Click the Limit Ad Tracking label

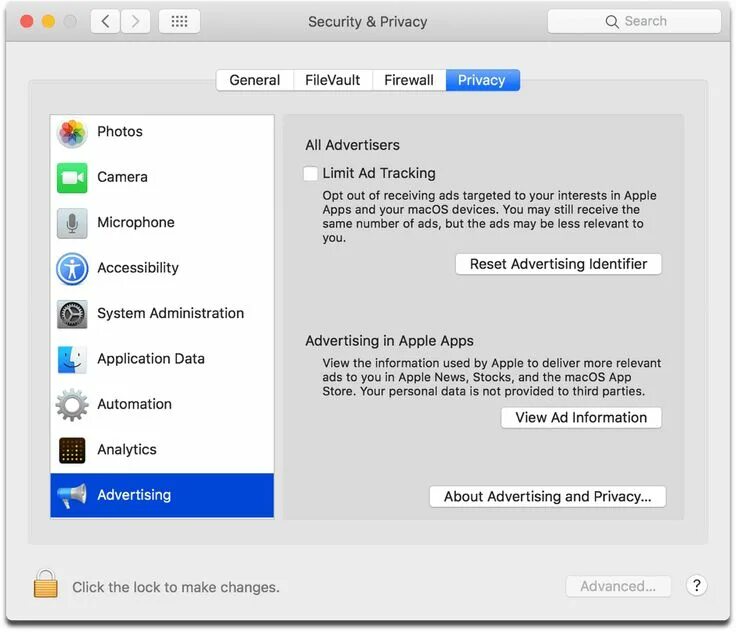[x=379, y=173]
